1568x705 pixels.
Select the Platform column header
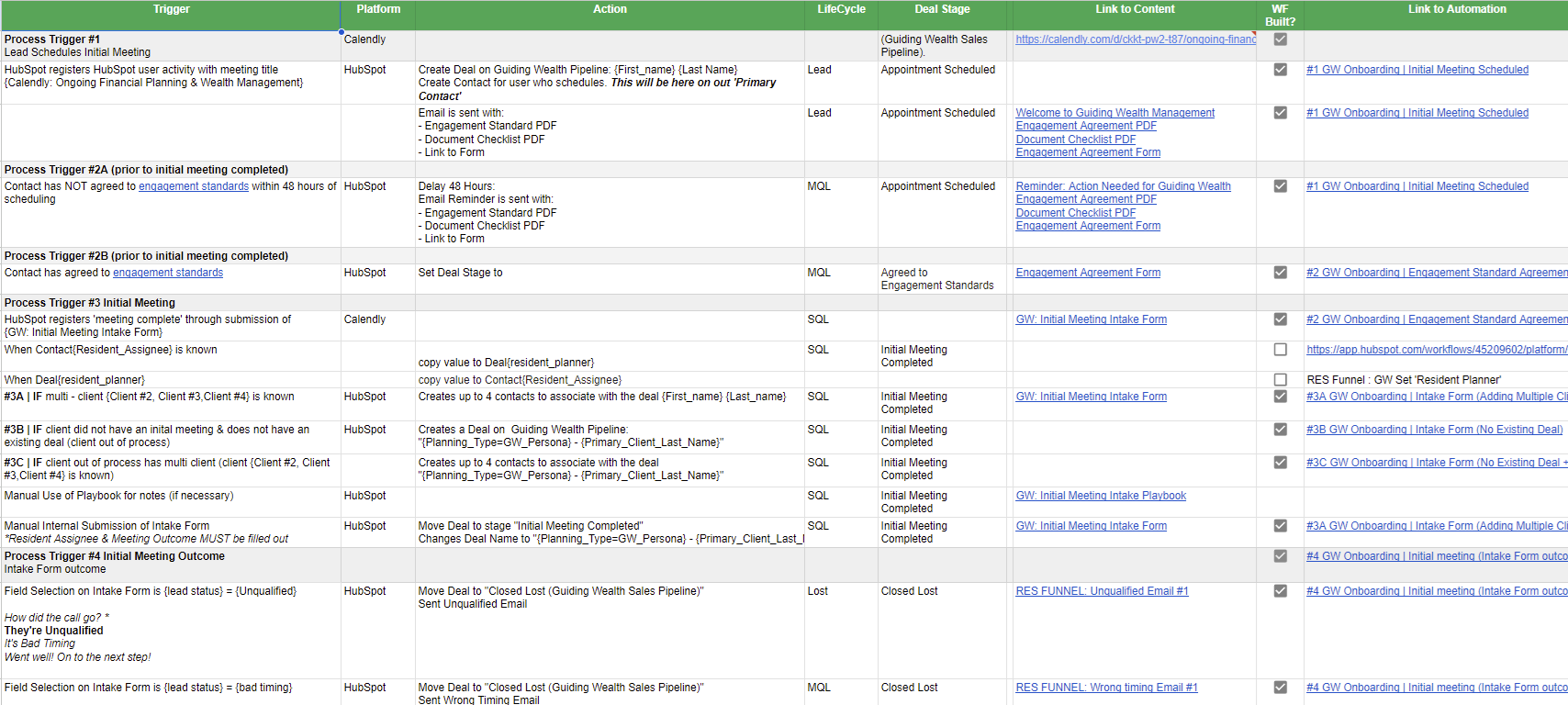[378, 15]
